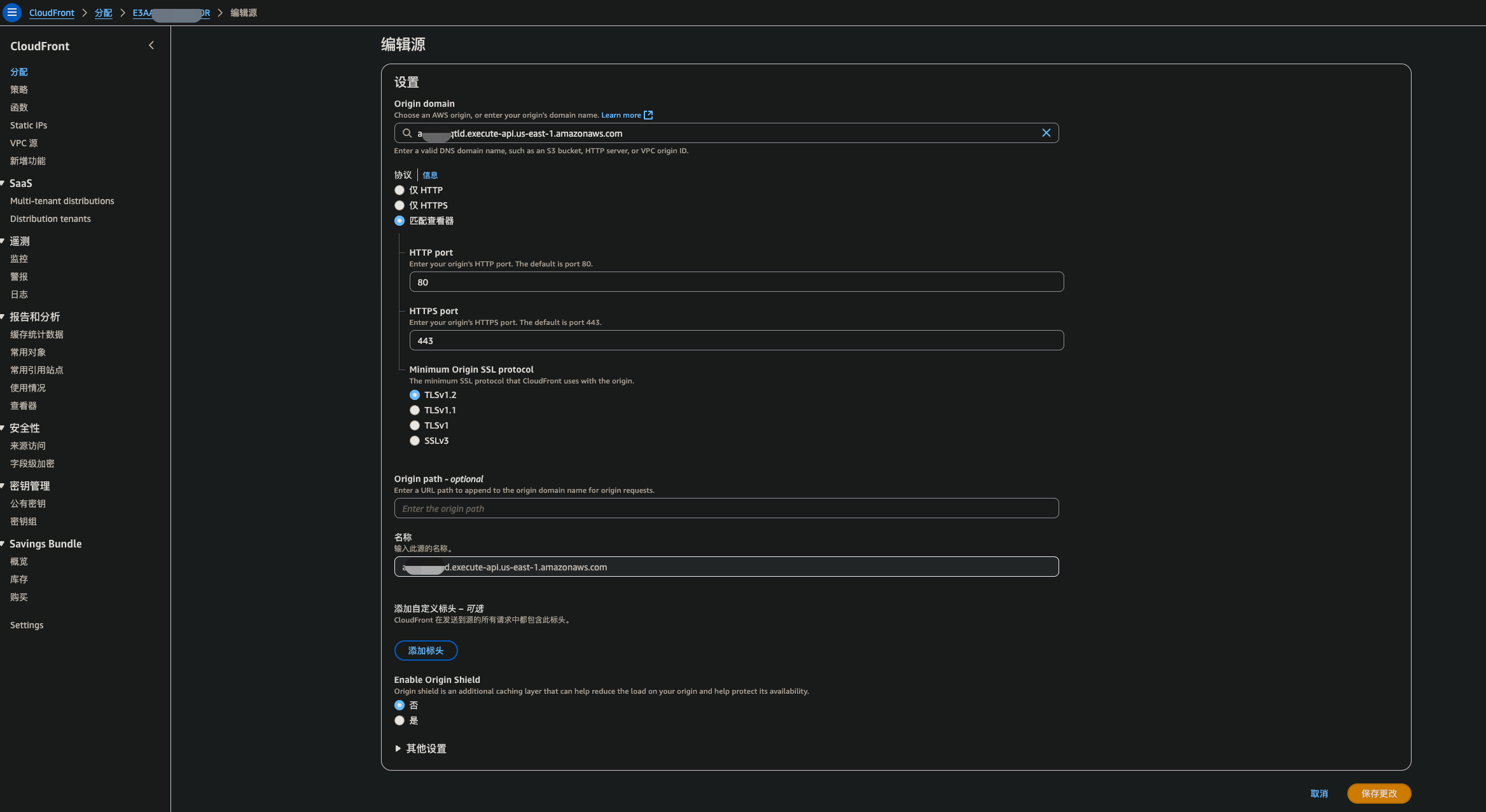Select the 仅 HTTPS protocol radio button
The image size is (1486, 812).
pos(399,205)
